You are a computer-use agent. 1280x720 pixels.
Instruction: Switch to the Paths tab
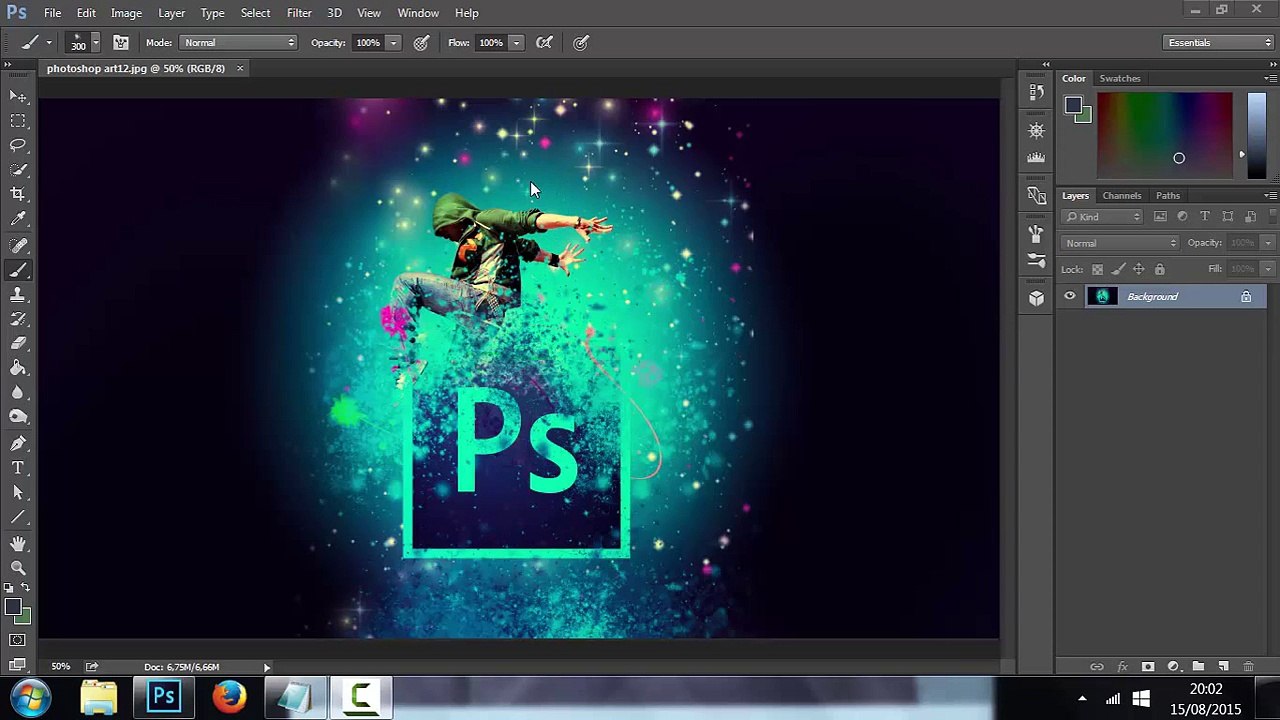(1167, 196)
